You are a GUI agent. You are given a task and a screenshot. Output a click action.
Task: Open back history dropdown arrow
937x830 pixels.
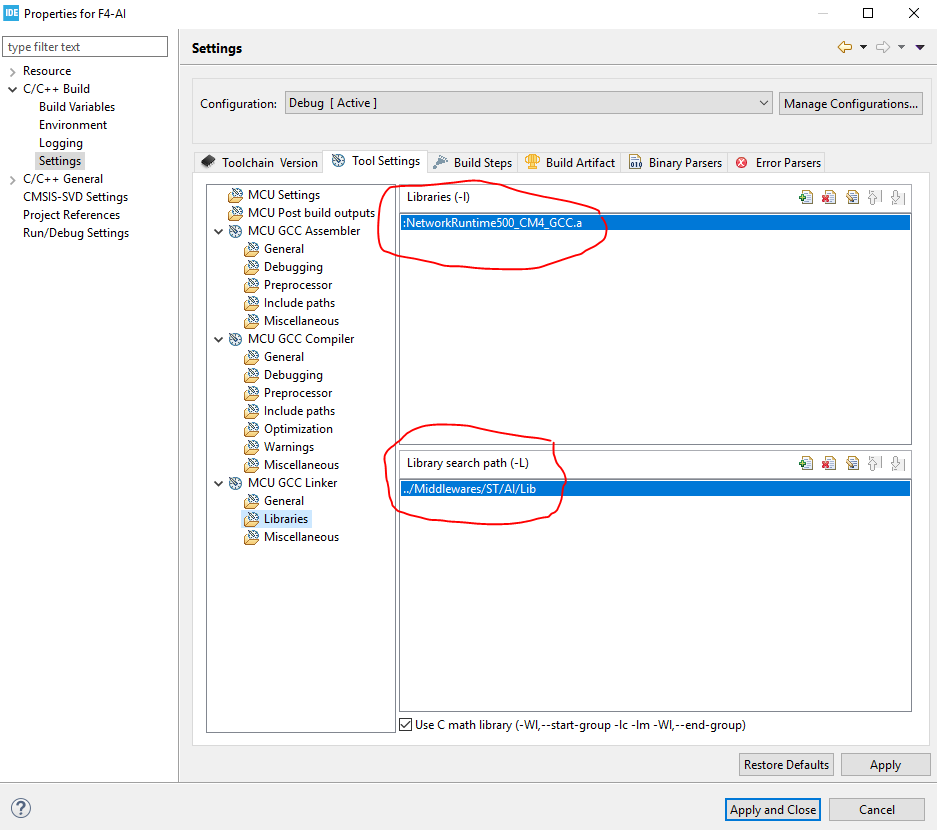[863, 47]
